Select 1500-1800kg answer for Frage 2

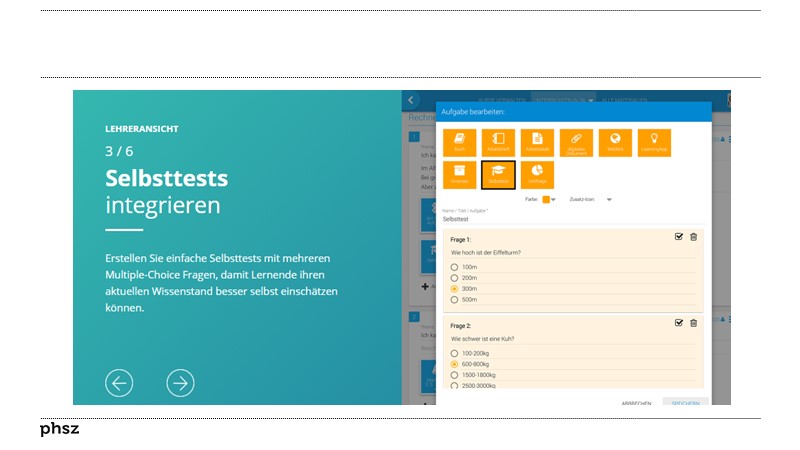point(455,374)
